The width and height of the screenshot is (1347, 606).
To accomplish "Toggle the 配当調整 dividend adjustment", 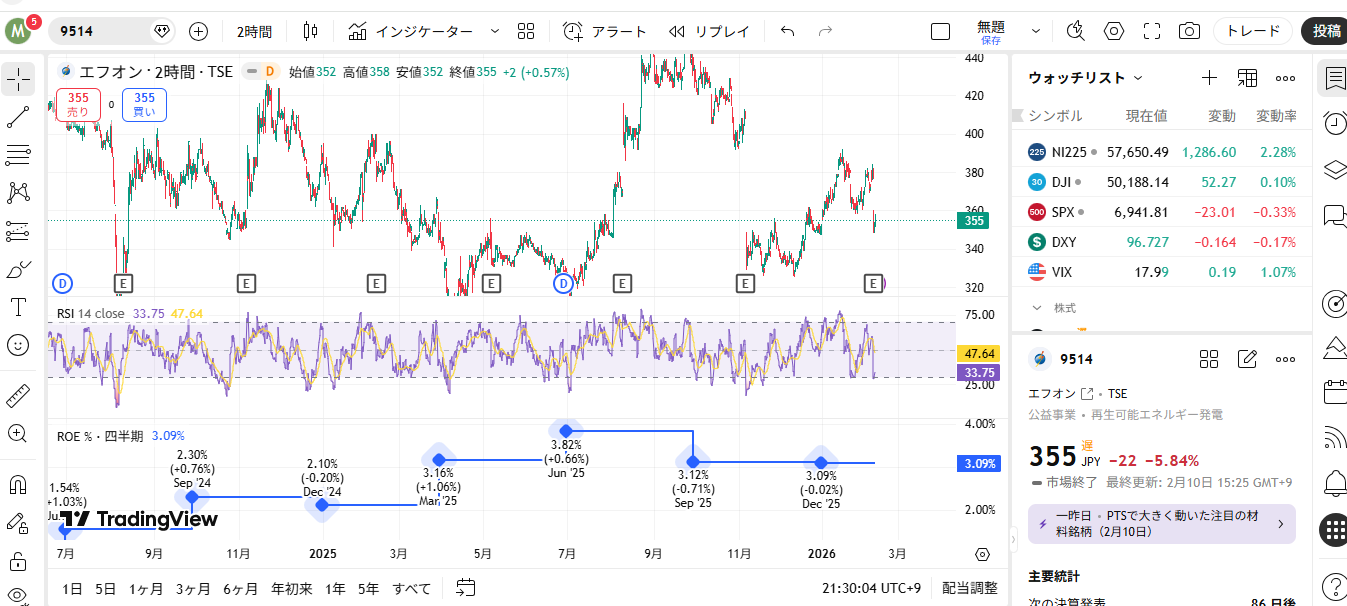I will tap(969, 589).
